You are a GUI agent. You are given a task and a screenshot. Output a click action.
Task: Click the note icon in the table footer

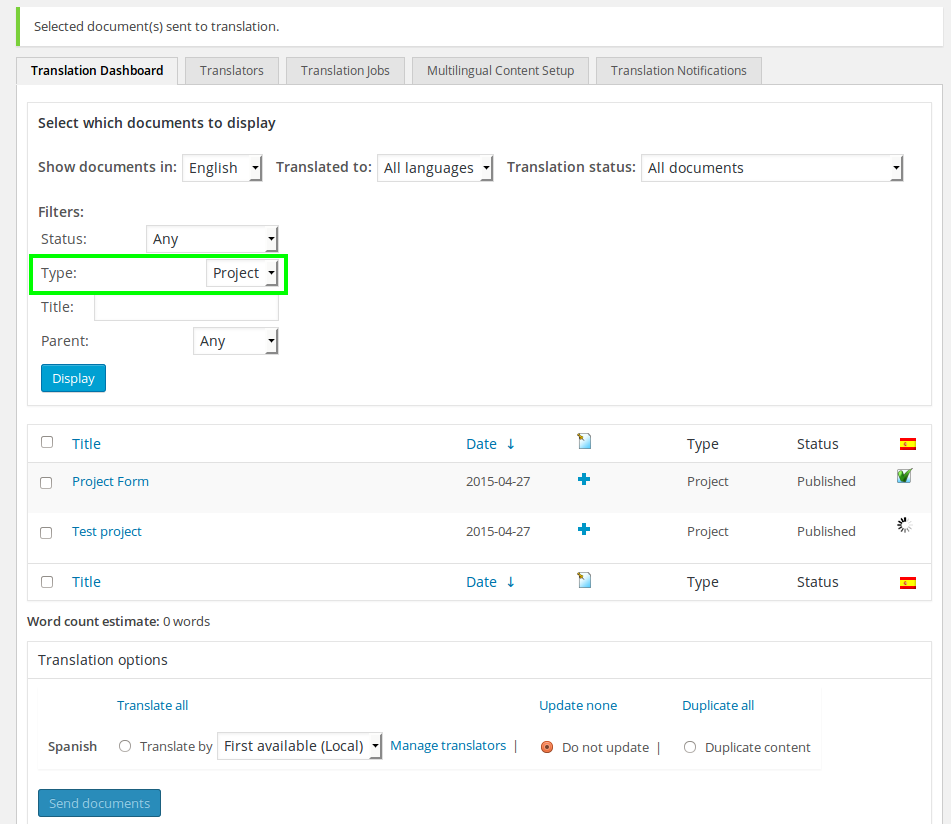[584, 580]
